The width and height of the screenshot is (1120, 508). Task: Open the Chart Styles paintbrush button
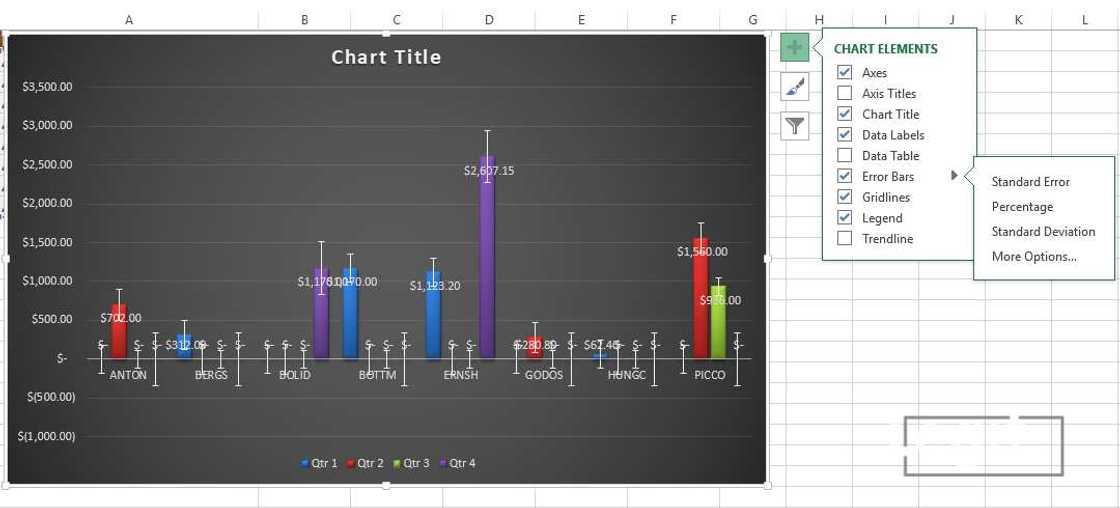coord(794,88)
